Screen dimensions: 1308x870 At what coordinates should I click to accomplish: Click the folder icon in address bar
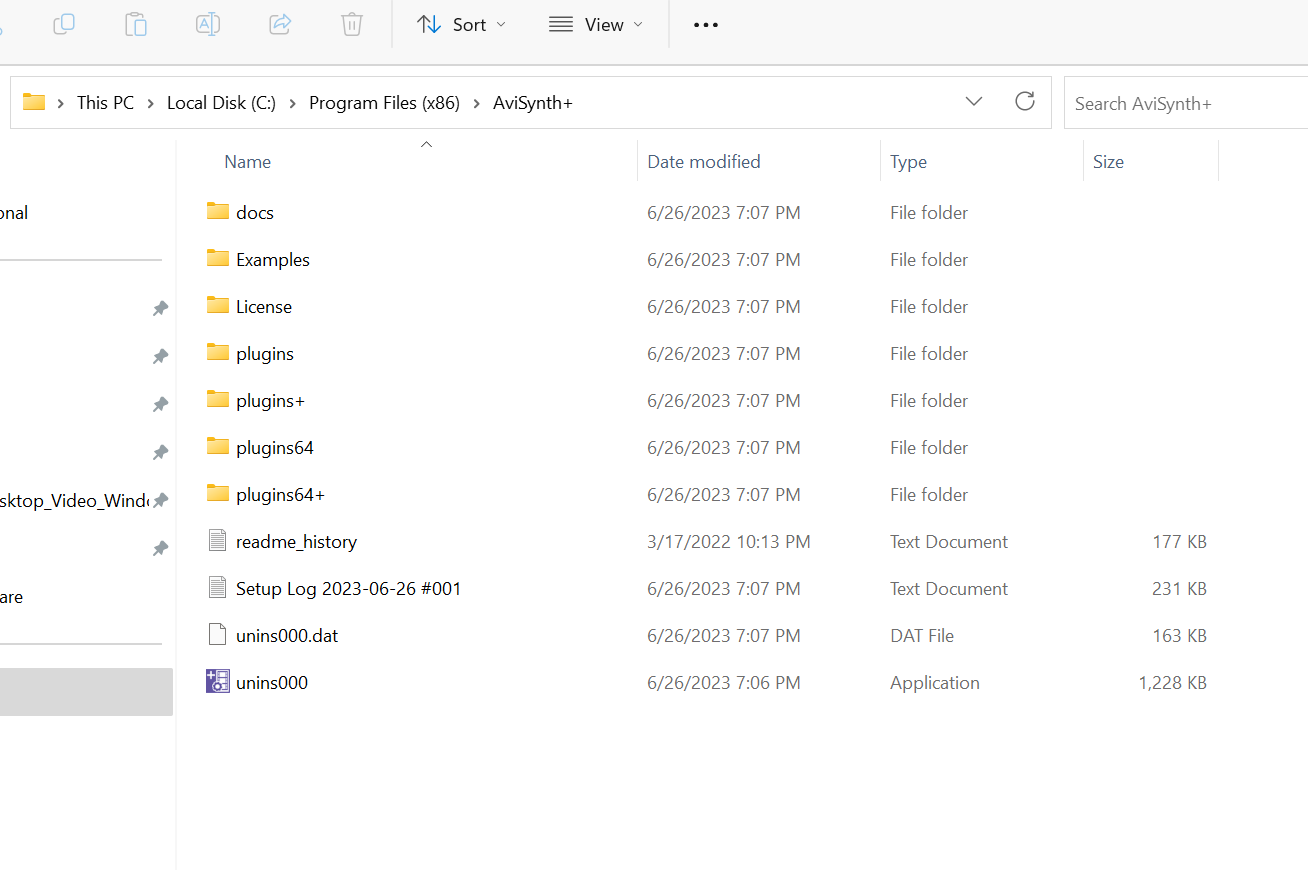[34, 102]
